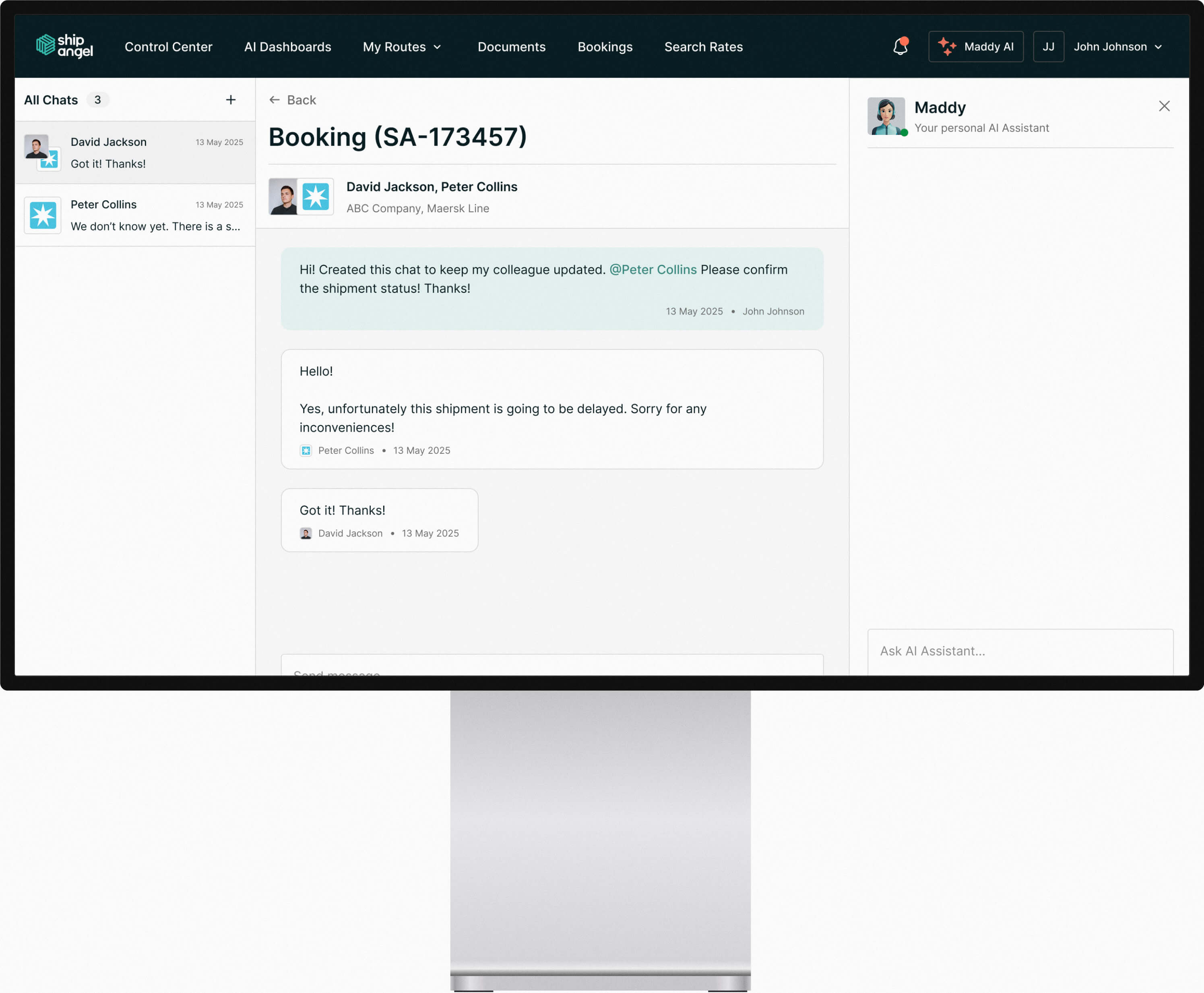Viewport: 1204px width, 993px height.
Task: Close the Maddy assistant panel
Action: coord(1164,106)
